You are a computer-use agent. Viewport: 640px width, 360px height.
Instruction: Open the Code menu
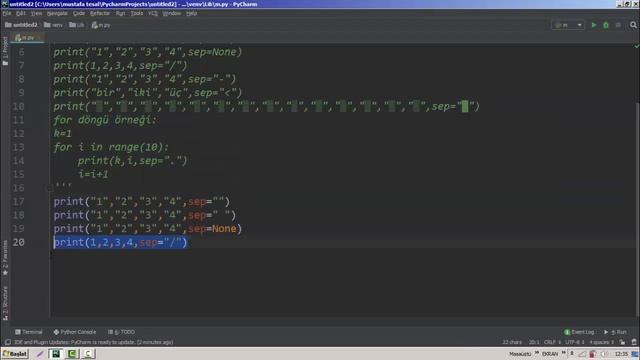(79, 13)
